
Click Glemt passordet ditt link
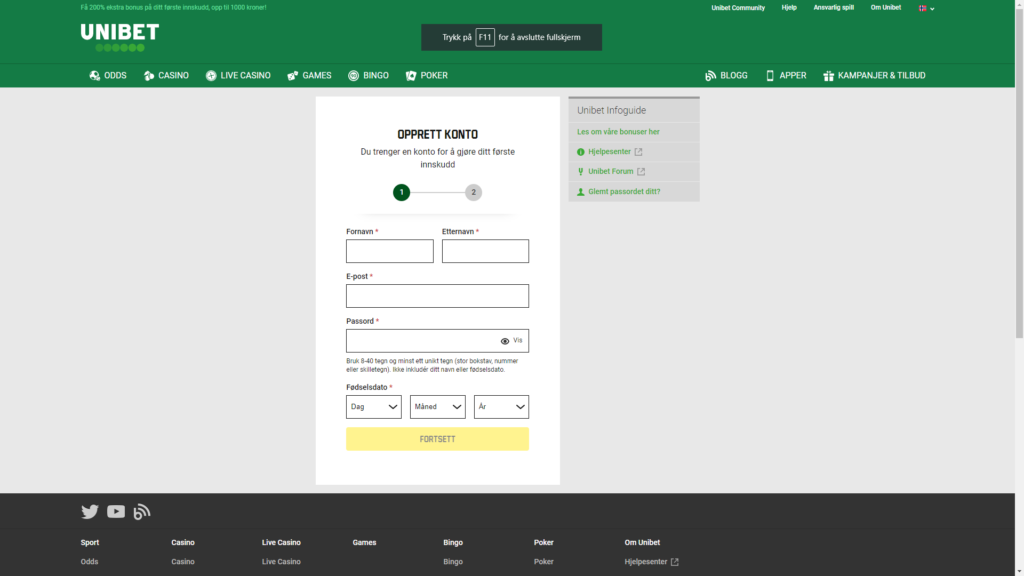click(x=624, y=191)
